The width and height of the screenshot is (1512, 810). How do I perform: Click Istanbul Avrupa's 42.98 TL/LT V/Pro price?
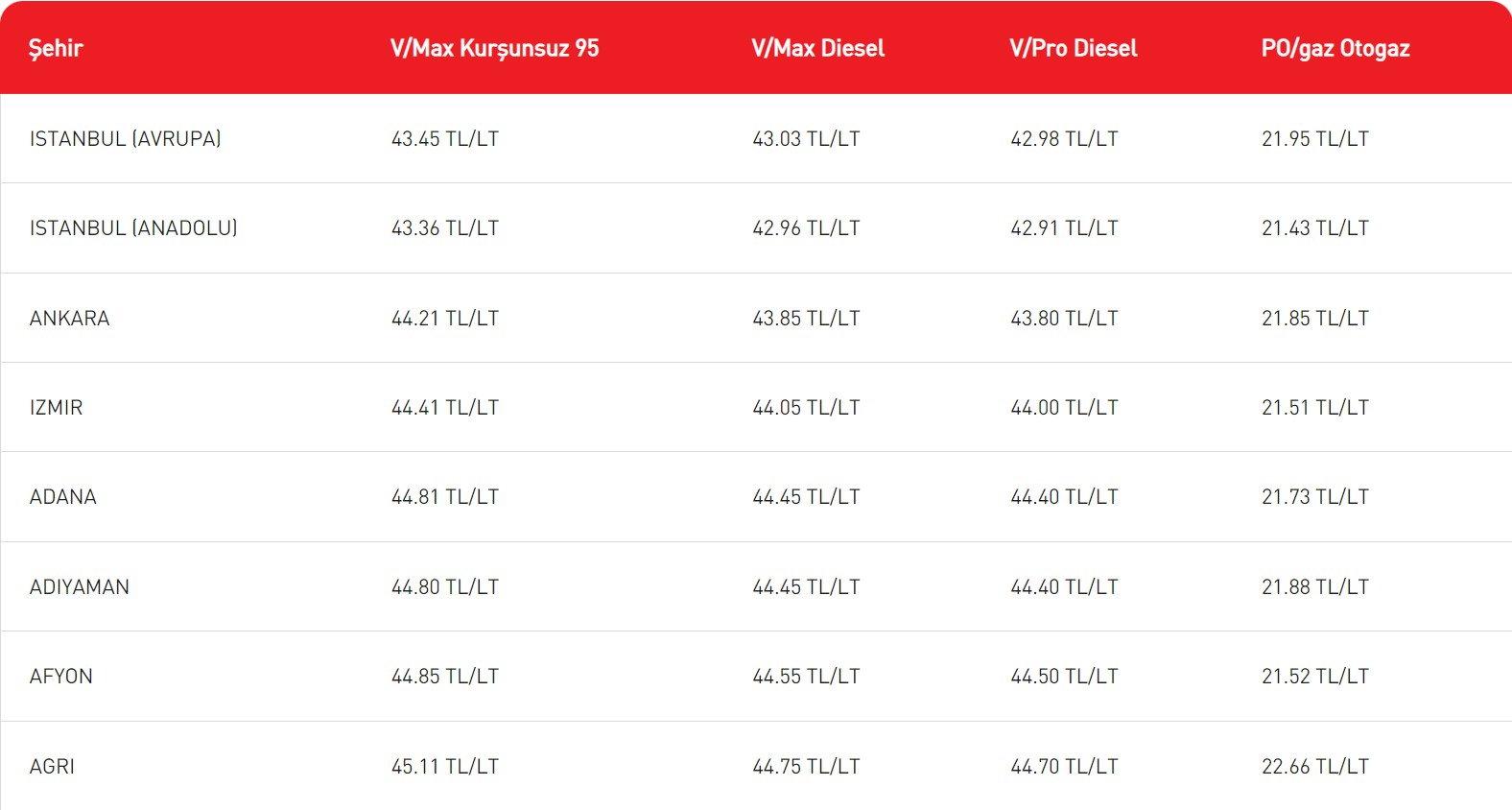[1064, 138]
